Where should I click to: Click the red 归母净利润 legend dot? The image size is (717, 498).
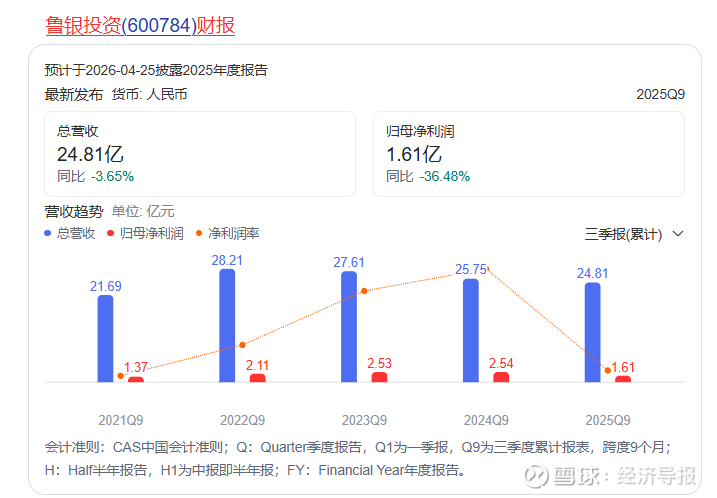tap(110, 233)
